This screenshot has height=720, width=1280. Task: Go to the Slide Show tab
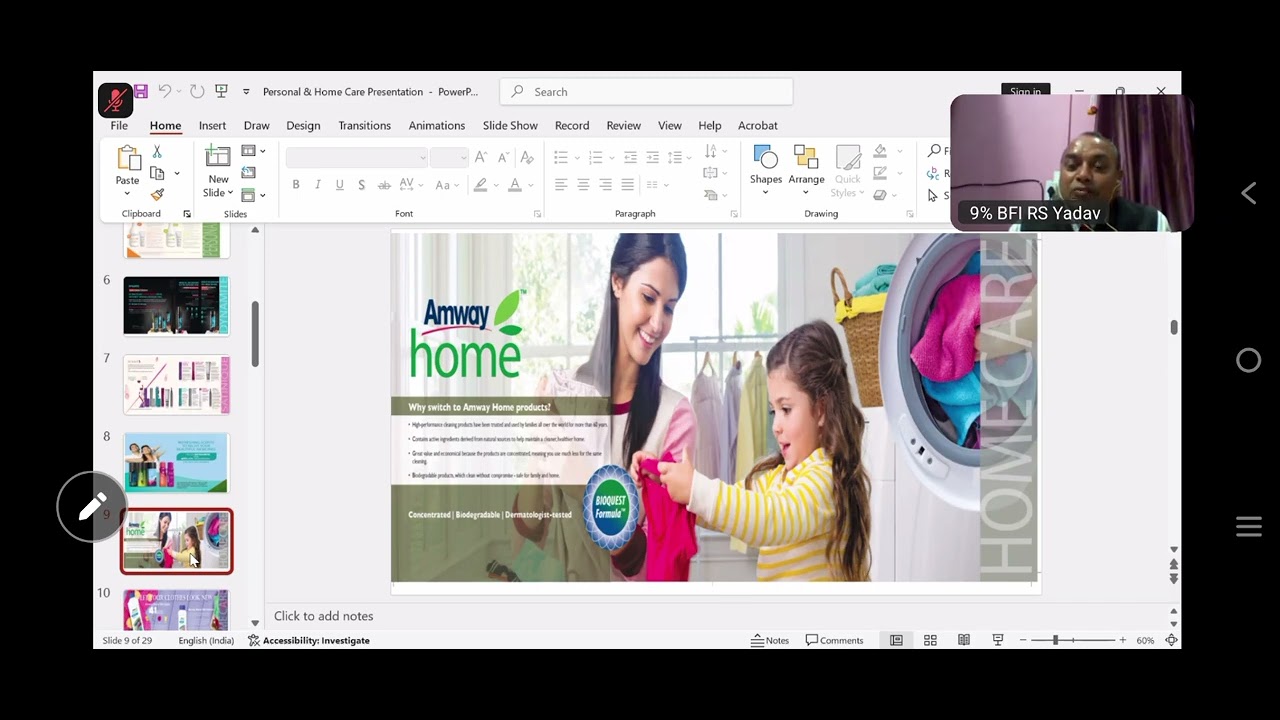tap(510, 125)
